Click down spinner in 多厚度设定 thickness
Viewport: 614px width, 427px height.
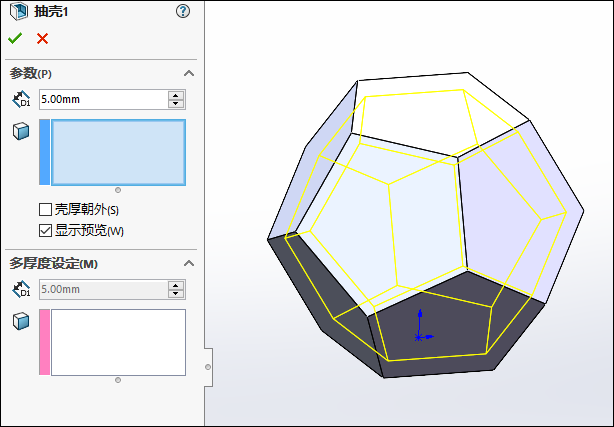[x=176, y=294]
